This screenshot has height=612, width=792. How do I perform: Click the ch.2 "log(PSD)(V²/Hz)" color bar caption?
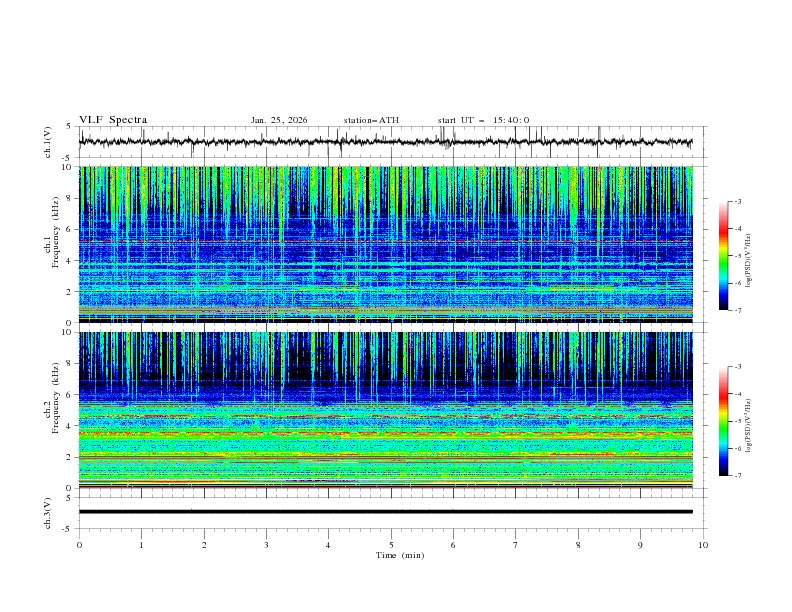(x=749, y=425)
